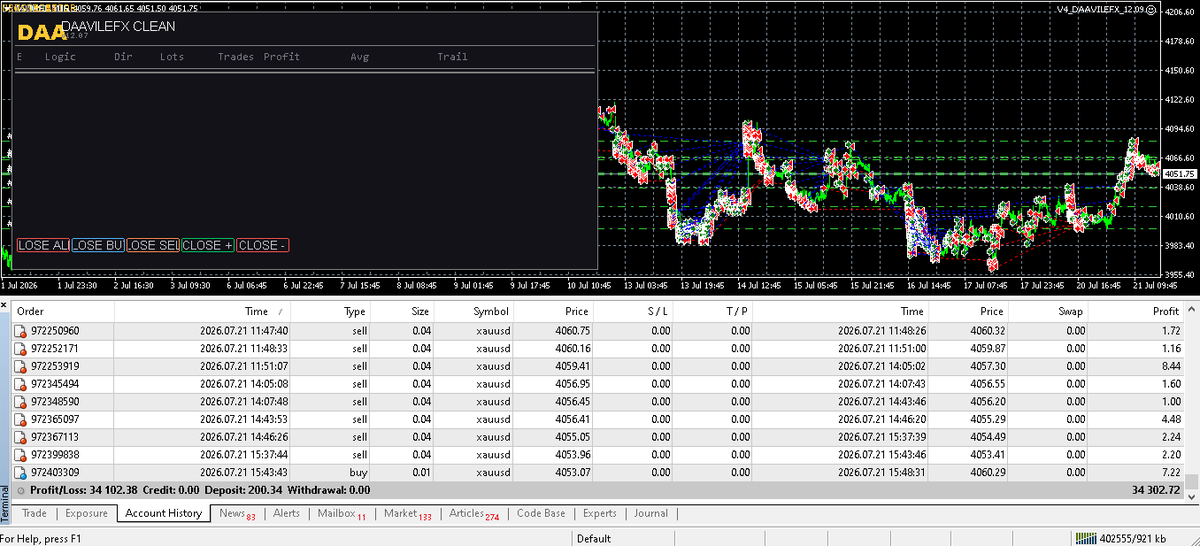The image size is (1200, 546).
Task: Click profit value 7.22
Action: (1169, 472)
